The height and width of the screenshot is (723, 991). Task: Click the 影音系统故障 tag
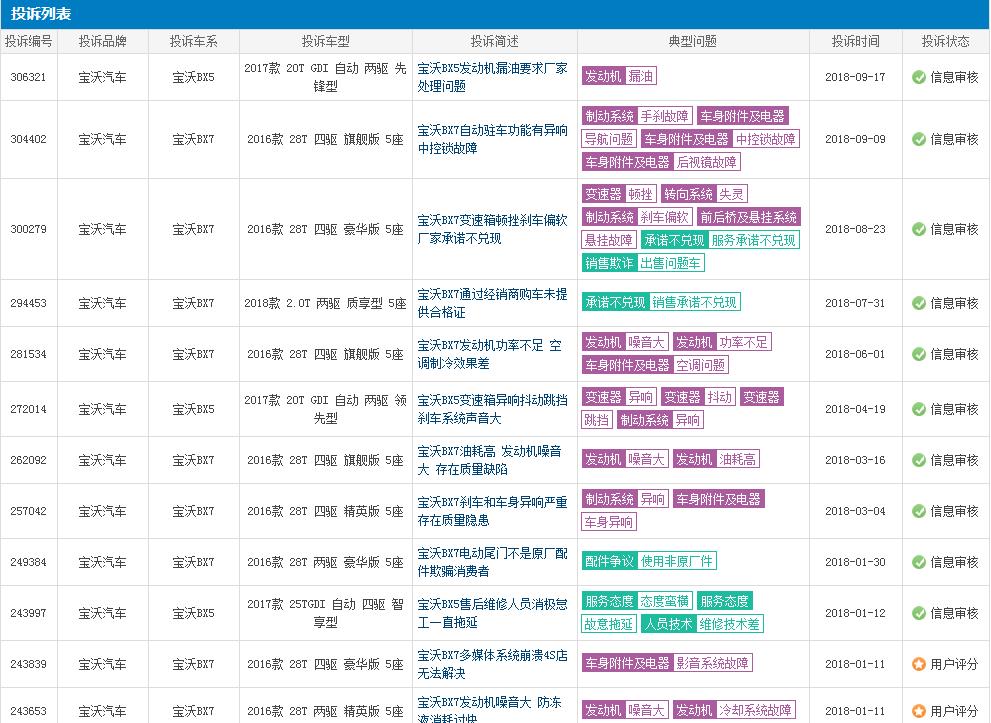(712, 663)
